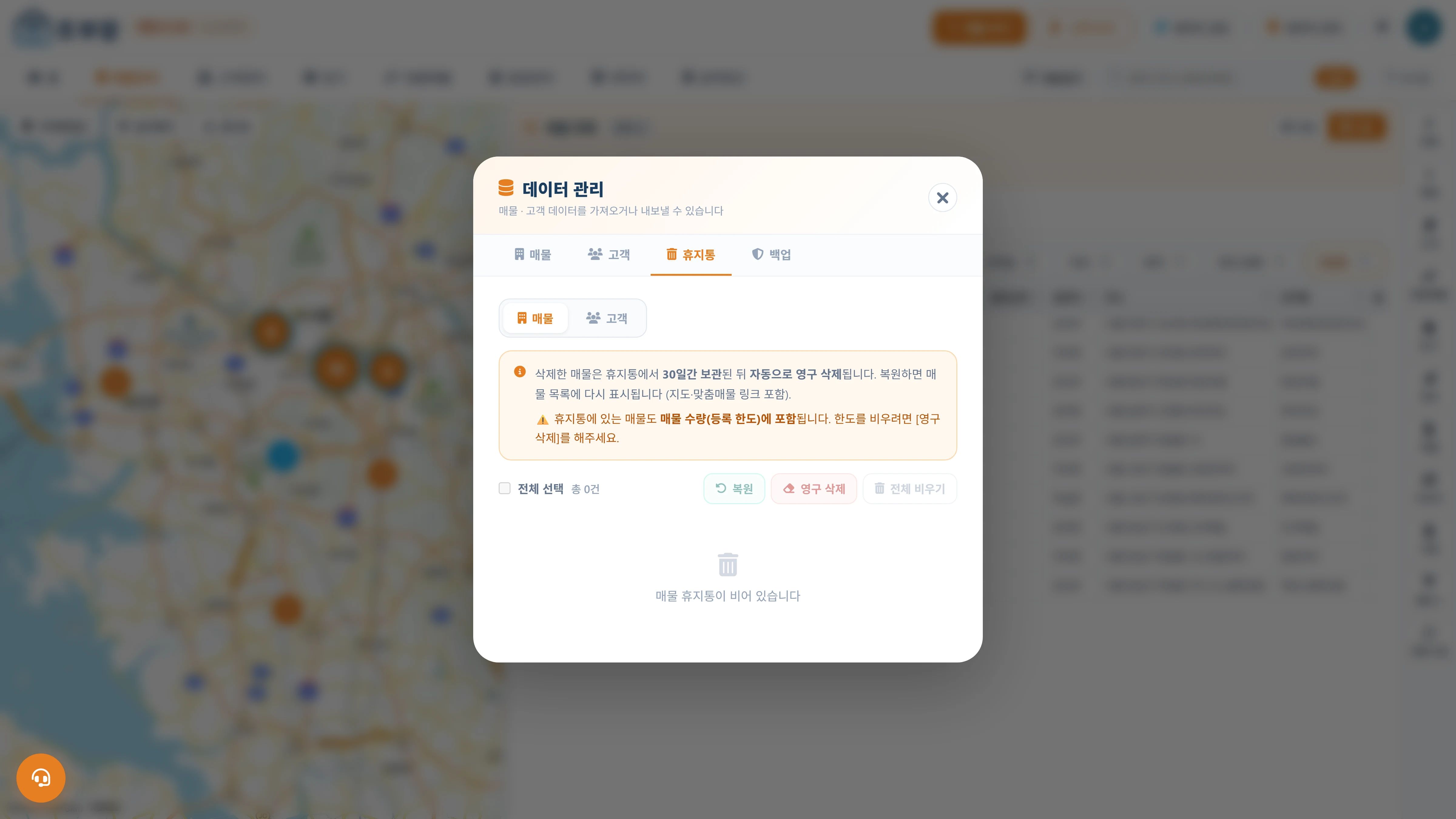Screen dimensions: 1456x819
Task: Close the 데이터 관리 dialog
Action: coord(942,198)
